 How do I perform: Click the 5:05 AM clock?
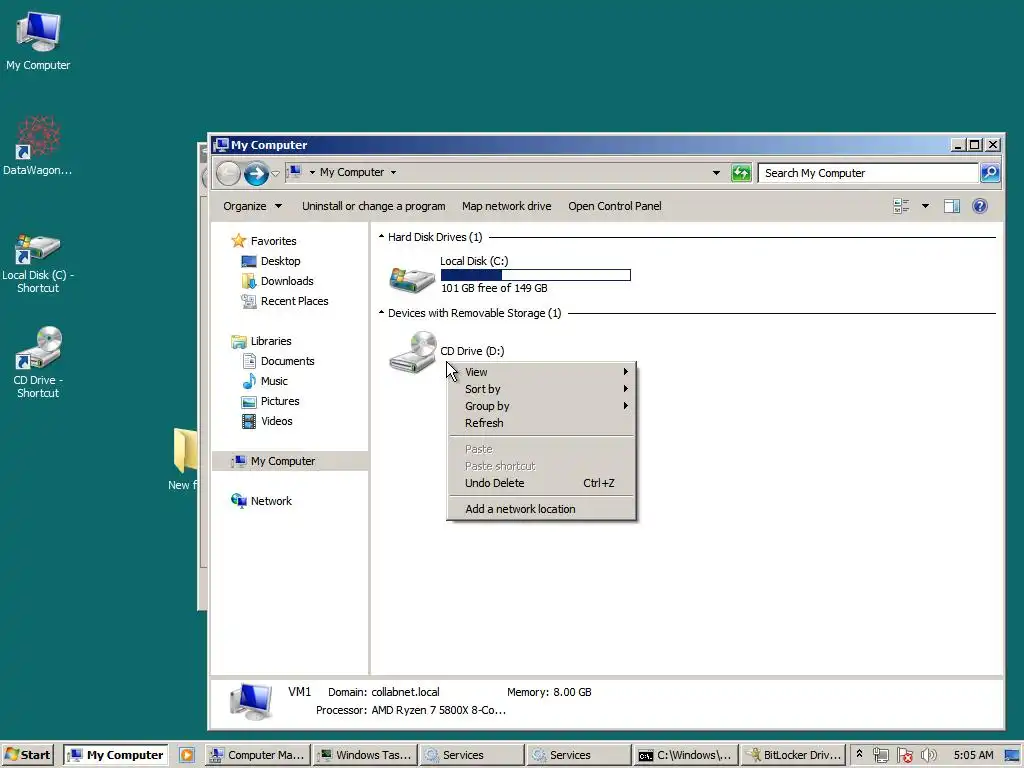pos(973,755)
